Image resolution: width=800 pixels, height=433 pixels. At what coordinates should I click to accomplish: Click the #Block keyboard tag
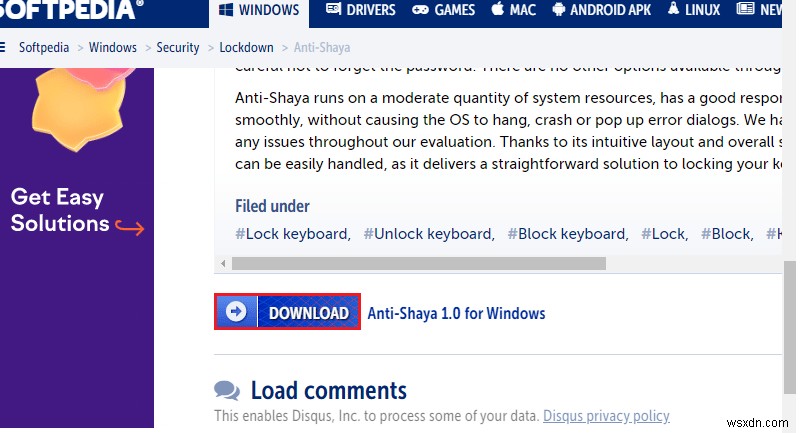pyautogui.click(x=567, y=234)
